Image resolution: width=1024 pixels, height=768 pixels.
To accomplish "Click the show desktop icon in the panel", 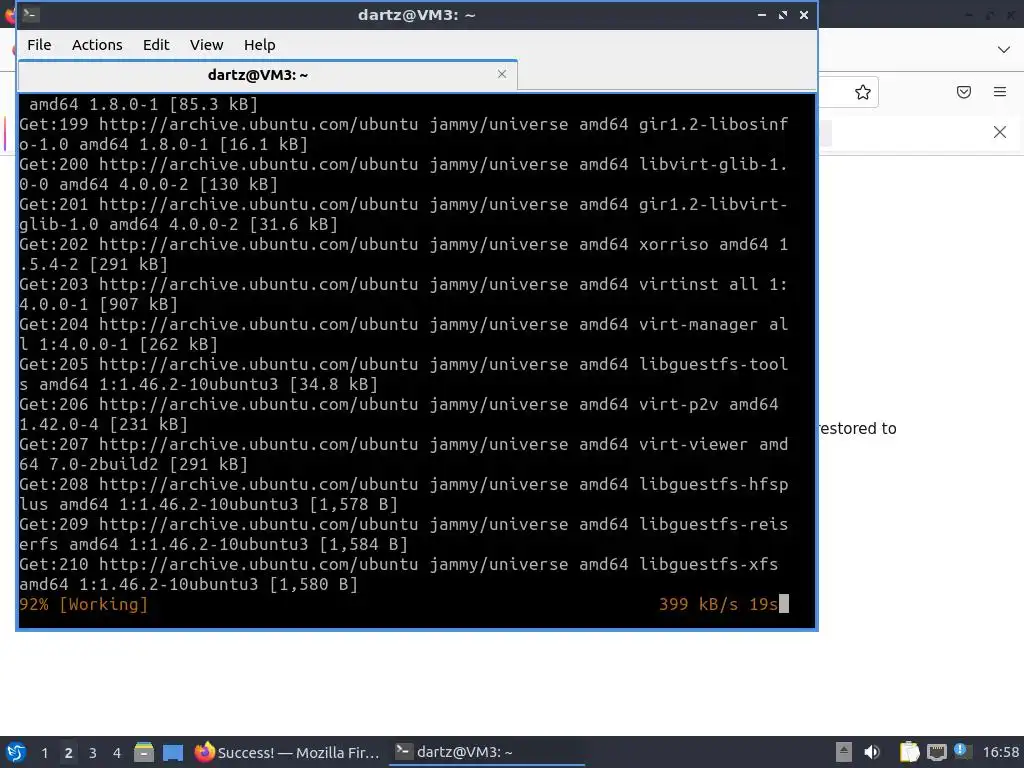I will click(x=173, y=752).
